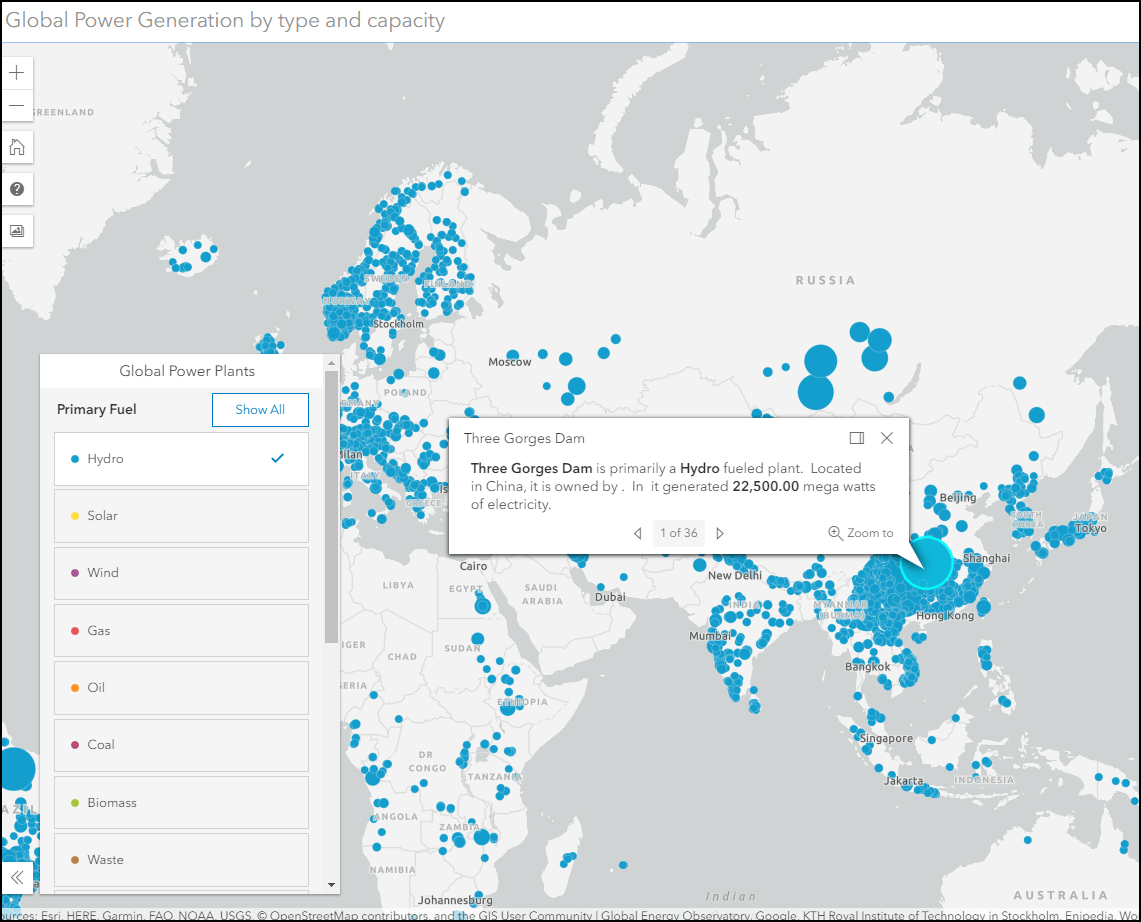Screen dimensions: 1141x922
Task: Click the Hydro checkmark icon
Action: coord(277,458)
